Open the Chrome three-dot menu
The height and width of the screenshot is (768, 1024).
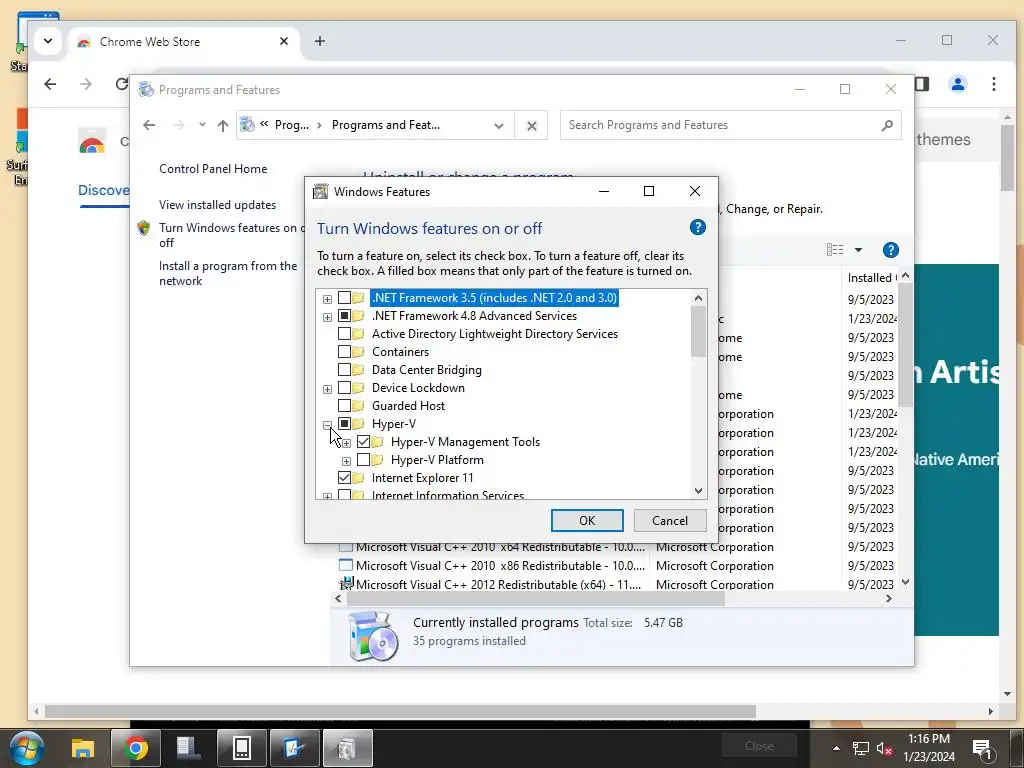pos(993,84)
